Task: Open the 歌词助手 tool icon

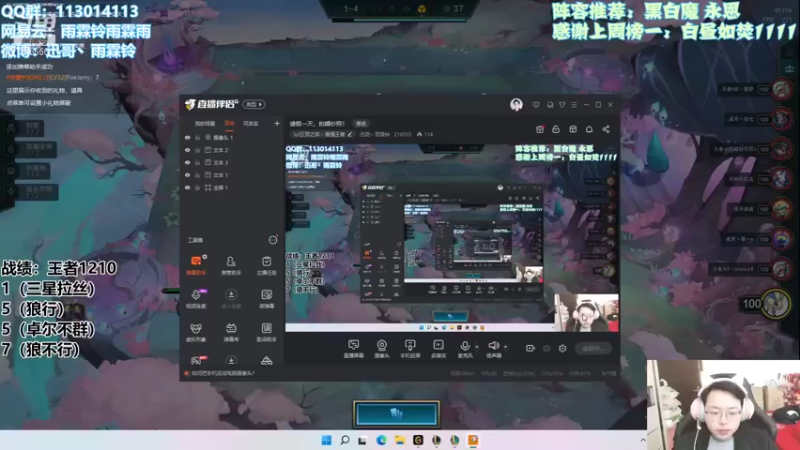Action: tap(266, 332)
